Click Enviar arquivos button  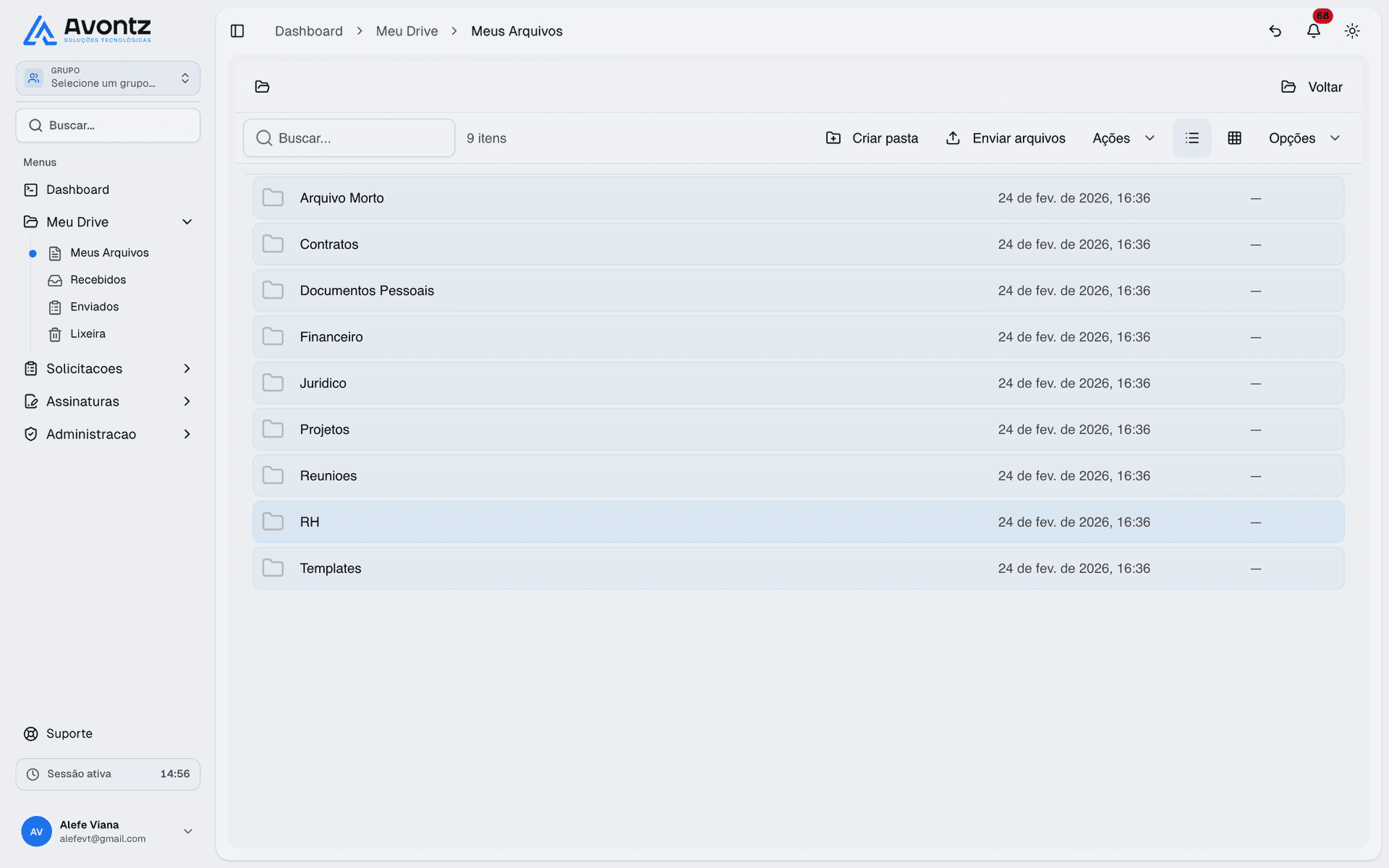tap(1005, 138)
